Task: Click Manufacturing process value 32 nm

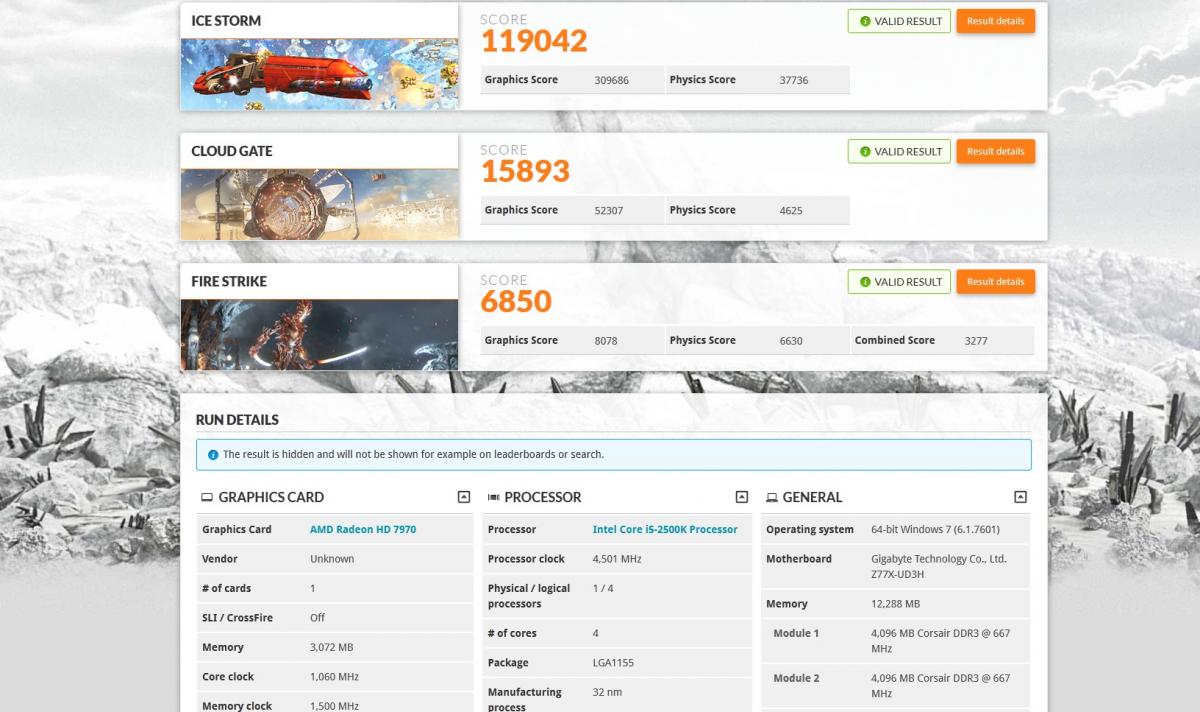Action: click(607, 692)
